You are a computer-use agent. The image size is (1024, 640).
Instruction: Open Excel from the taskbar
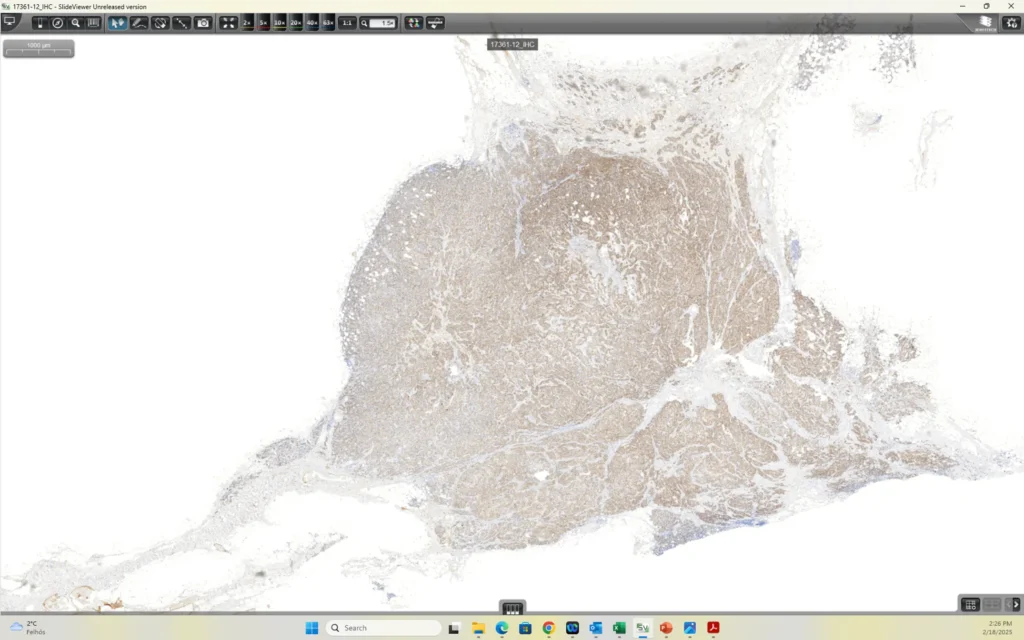click(619, 628)
